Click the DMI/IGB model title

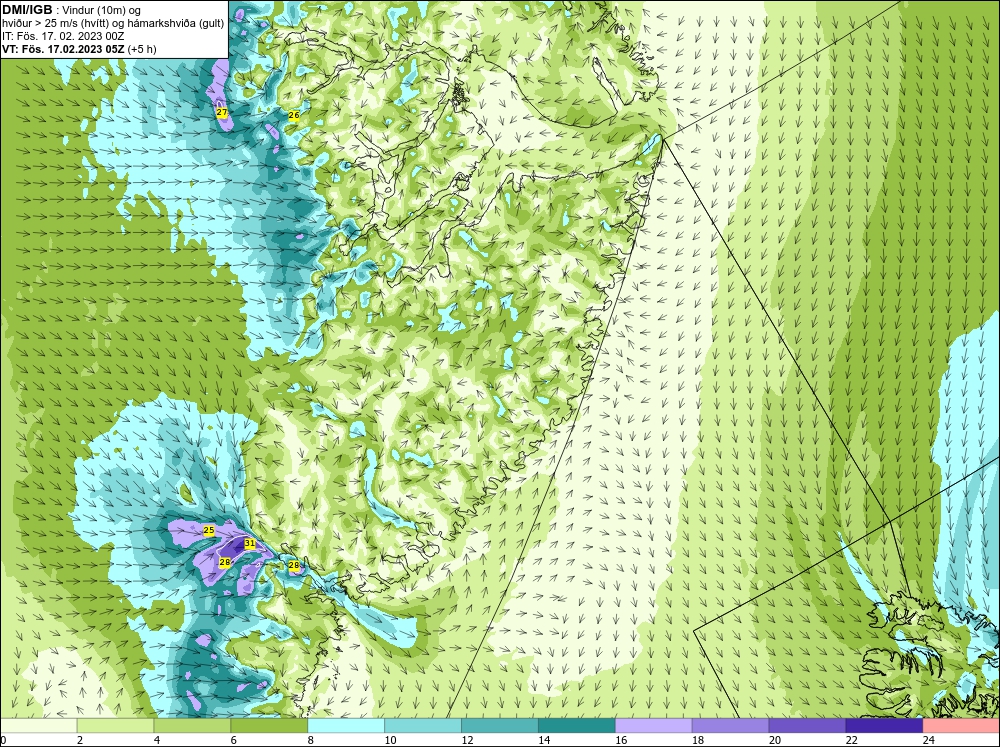27,10
